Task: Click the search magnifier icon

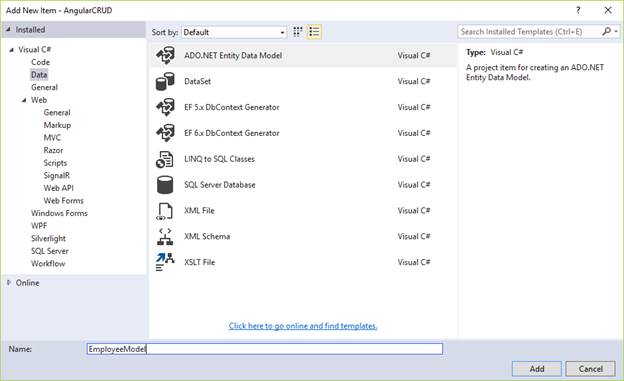Action: 606,31
